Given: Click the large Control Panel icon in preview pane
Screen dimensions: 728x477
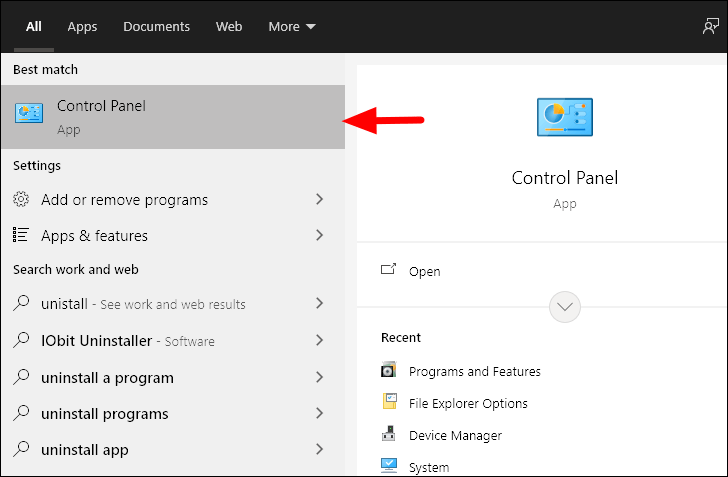Looking at the screenshot, I should click(x=565, y=117).
